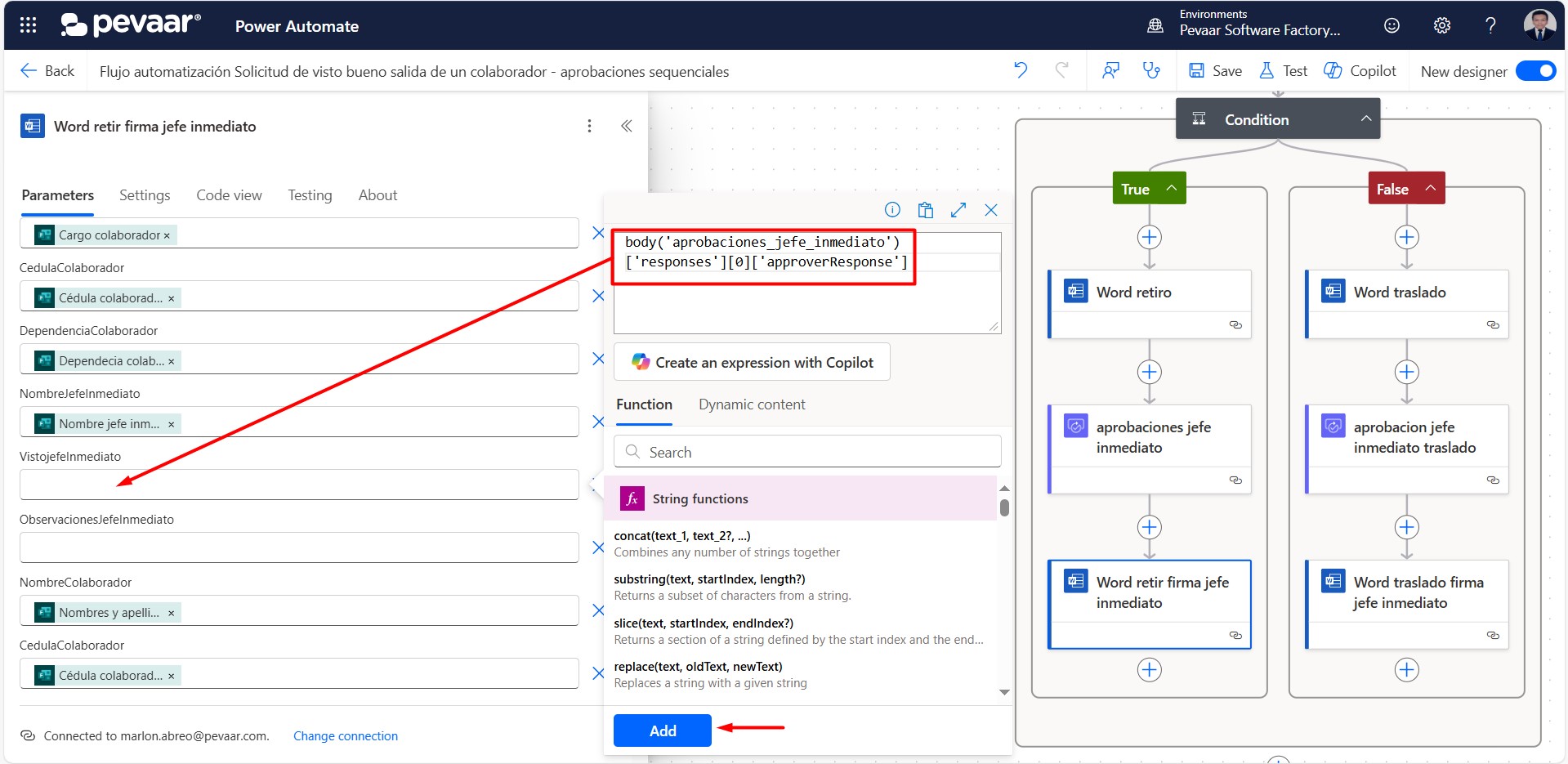The width and height of the screenshot is (1568, 764).
Task: Select the aprobacion jefe inmediato traslado card
Action: point(1406,449)
